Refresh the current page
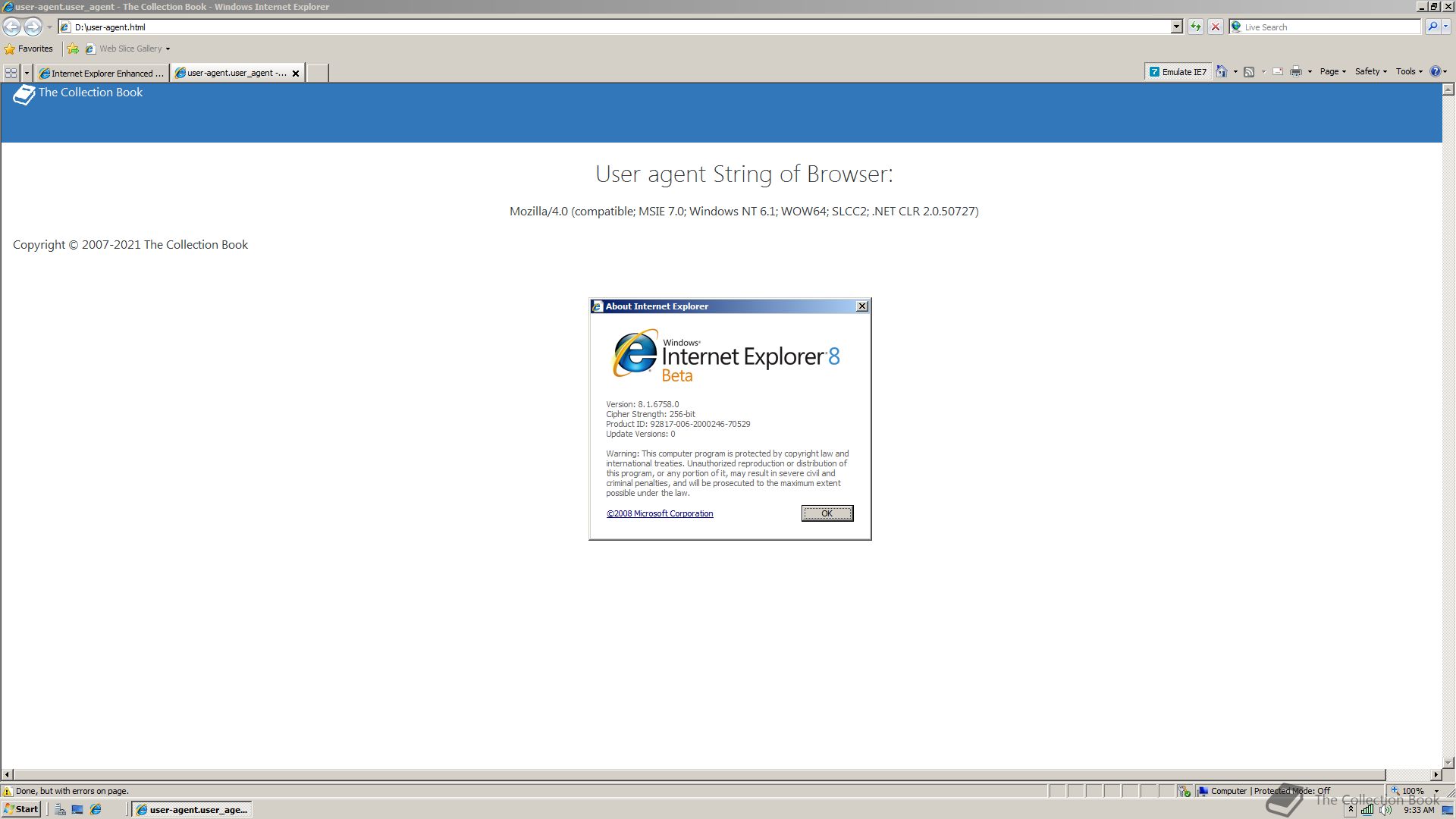The height and width of the screenshot is (819, 1456). point(1196,27)
